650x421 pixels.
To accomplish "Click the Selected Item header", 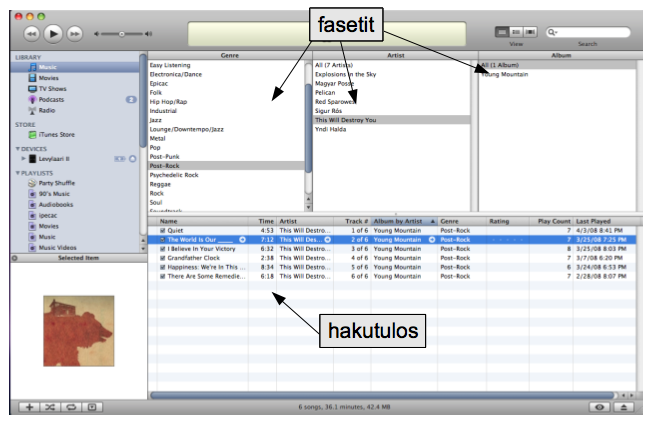I will pyautogui.click(x=78, y=258).
